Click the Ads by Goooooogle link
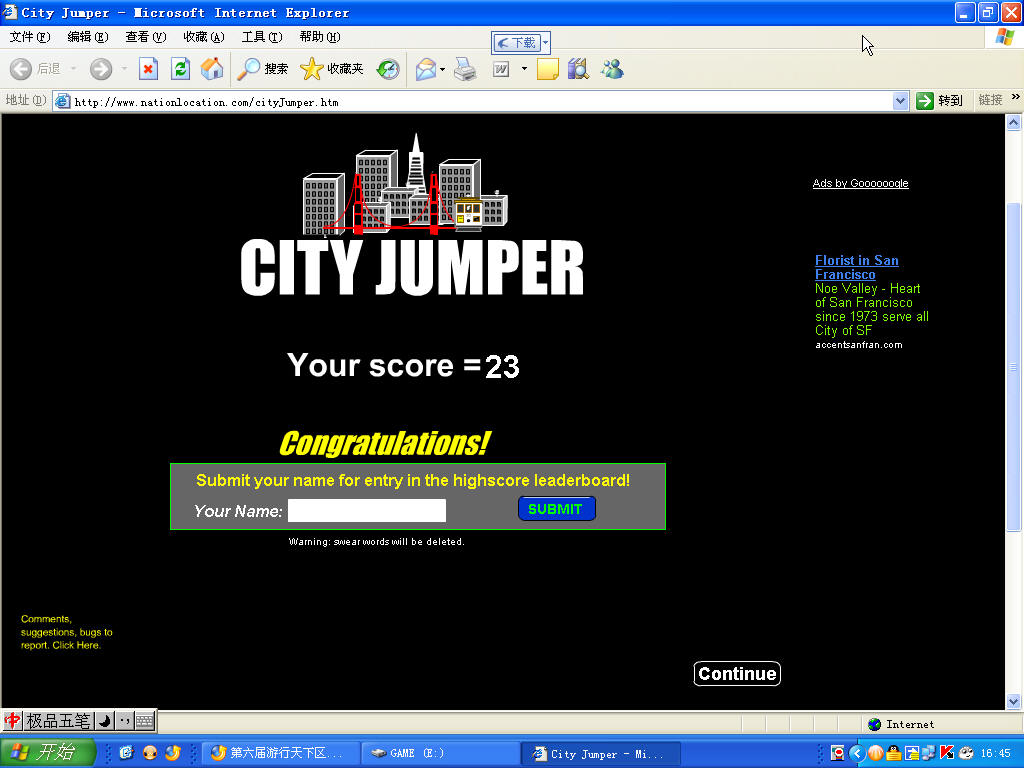Screen dimensions: 1024x768 point(860,184)
